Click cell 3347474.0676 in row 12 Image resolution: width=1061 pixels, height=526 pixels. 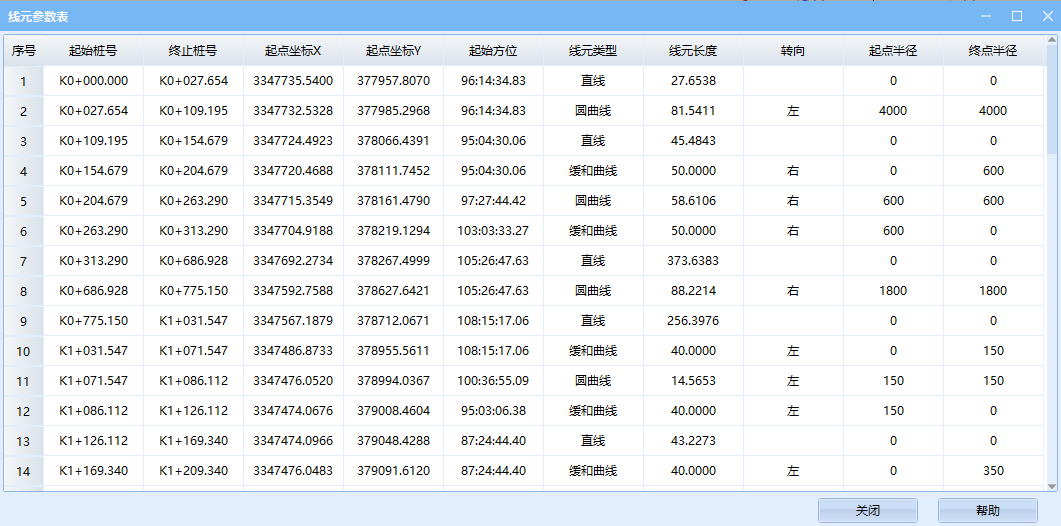[293, 411]
